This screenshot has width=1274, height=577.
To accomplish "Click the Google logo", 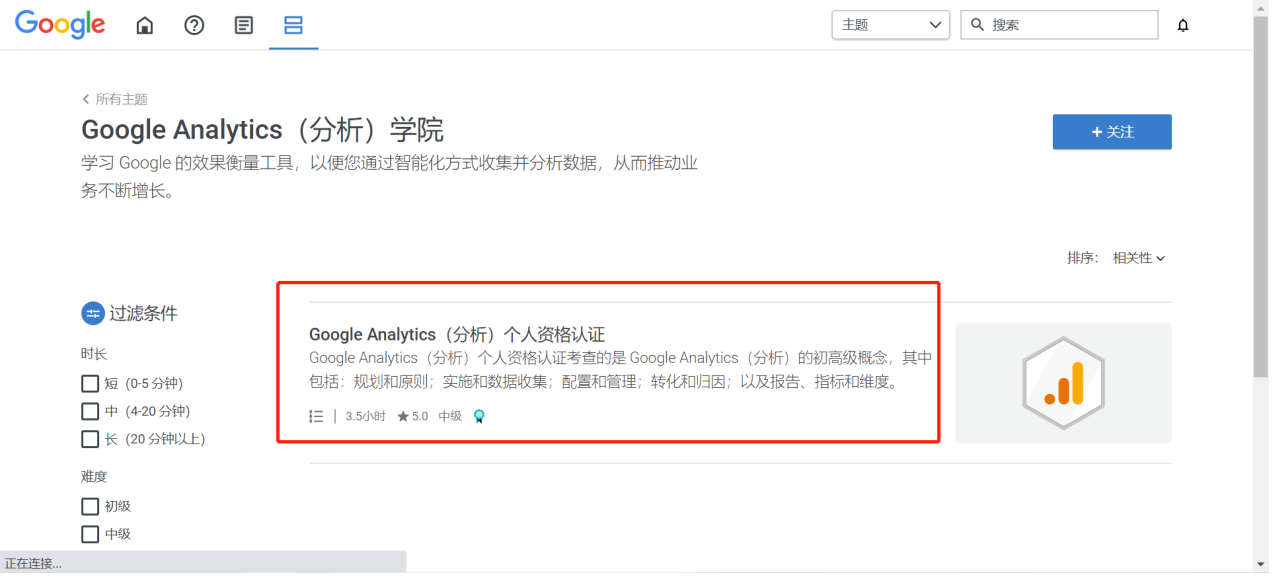I will click(x=60, y=24).
